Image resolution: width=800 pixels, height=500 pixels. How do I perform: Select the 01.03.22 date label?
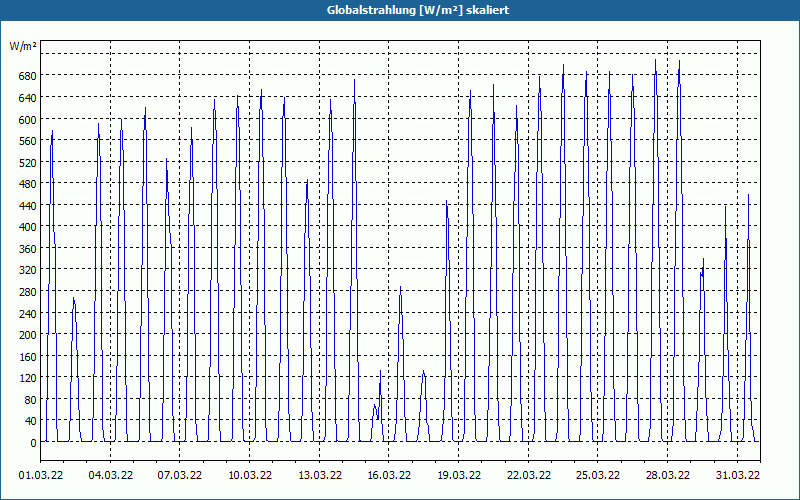pyautogui.click(x=41, y=476)
